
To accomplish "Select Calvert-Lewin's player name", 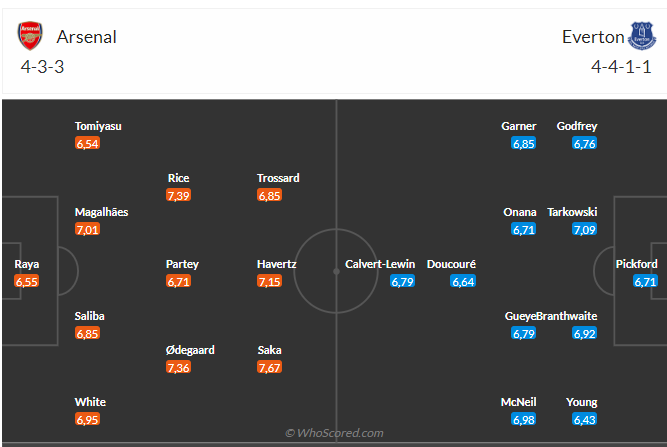I will tap(379, 264).
